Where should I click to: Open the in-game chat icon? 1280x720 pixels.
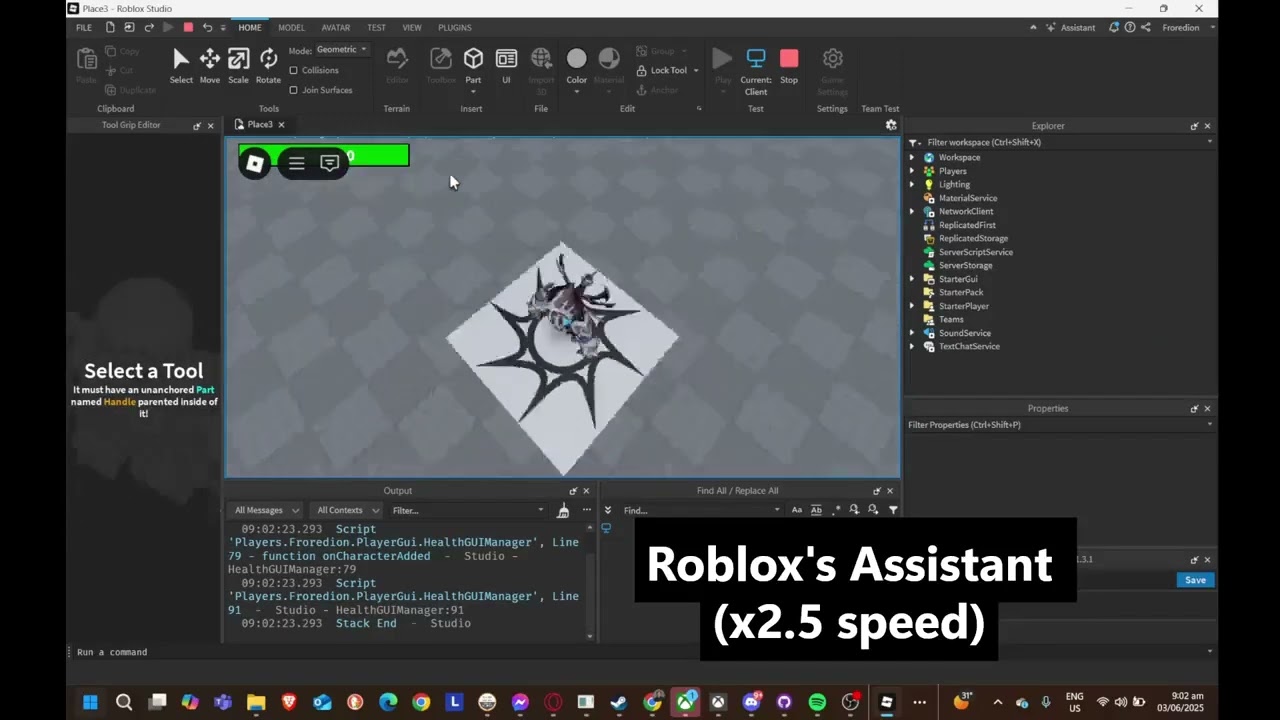coord(329,163)
